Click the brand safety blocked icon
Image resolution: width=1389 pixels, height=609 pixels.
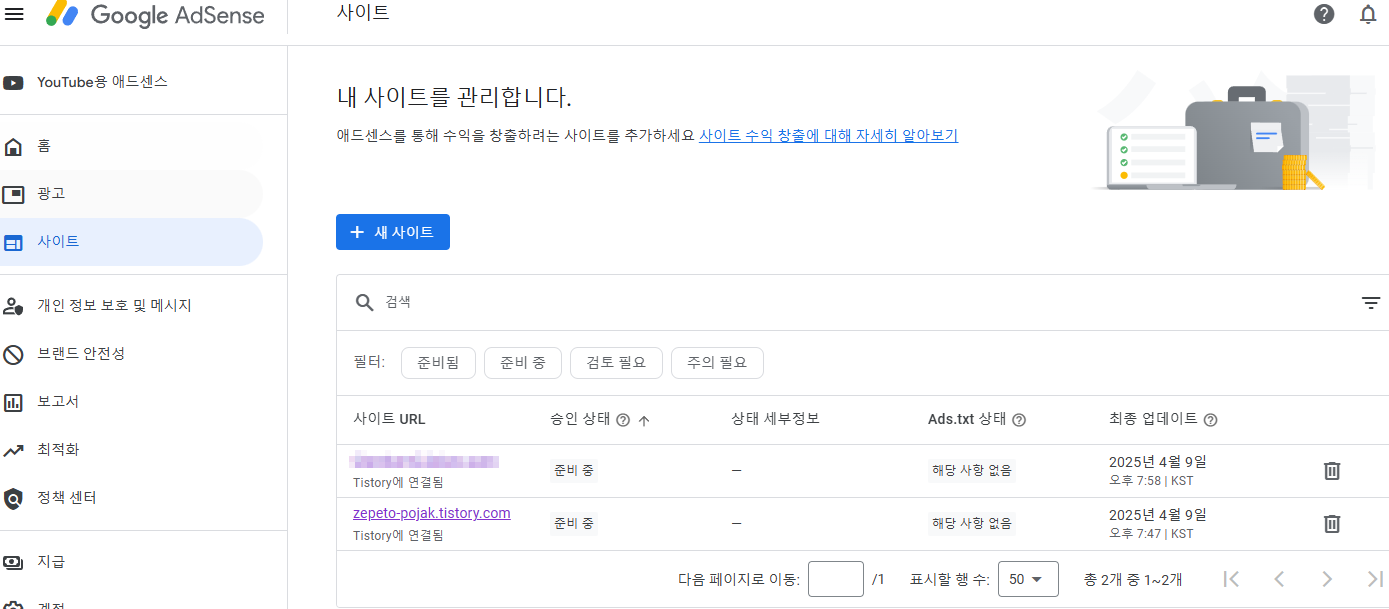pyautogui.click(x=13, y=354)
